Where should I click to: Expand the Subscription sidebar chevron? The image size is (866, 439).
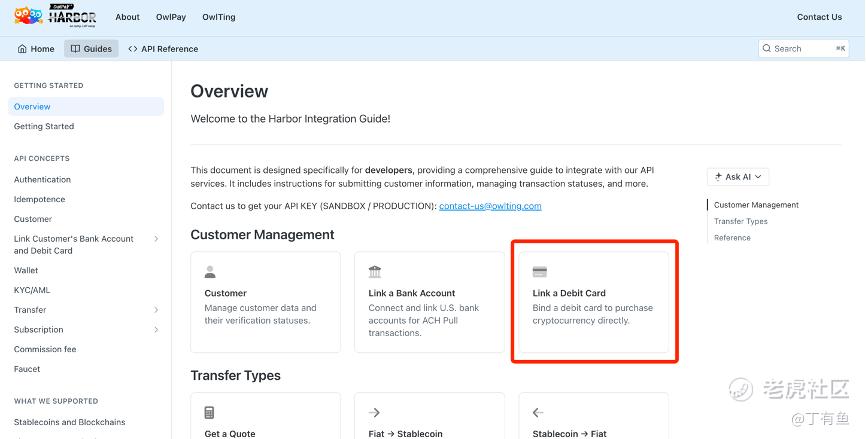(156, 330)
